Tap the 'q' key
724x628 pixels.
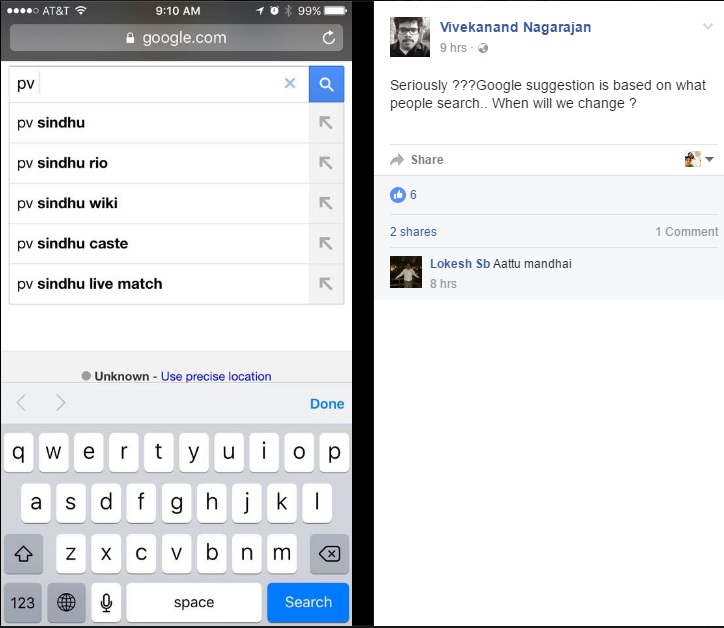(18, 452)
